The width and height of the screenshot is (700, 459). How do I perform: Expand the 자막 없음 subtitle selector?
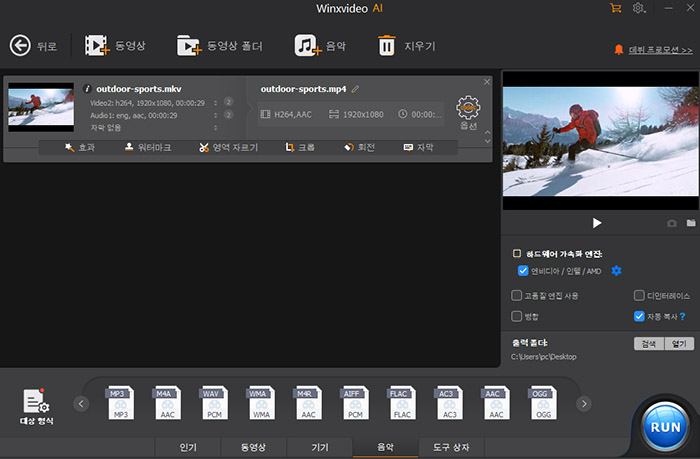pyautogui.click(x=215, y=128)
